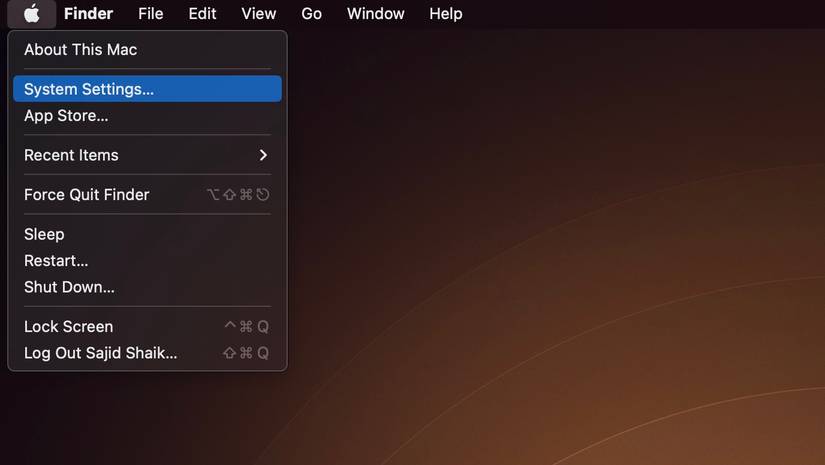Open App Store… from Apple menu
The height and width of the screenshot is (465, 825).
click(147, 115)
